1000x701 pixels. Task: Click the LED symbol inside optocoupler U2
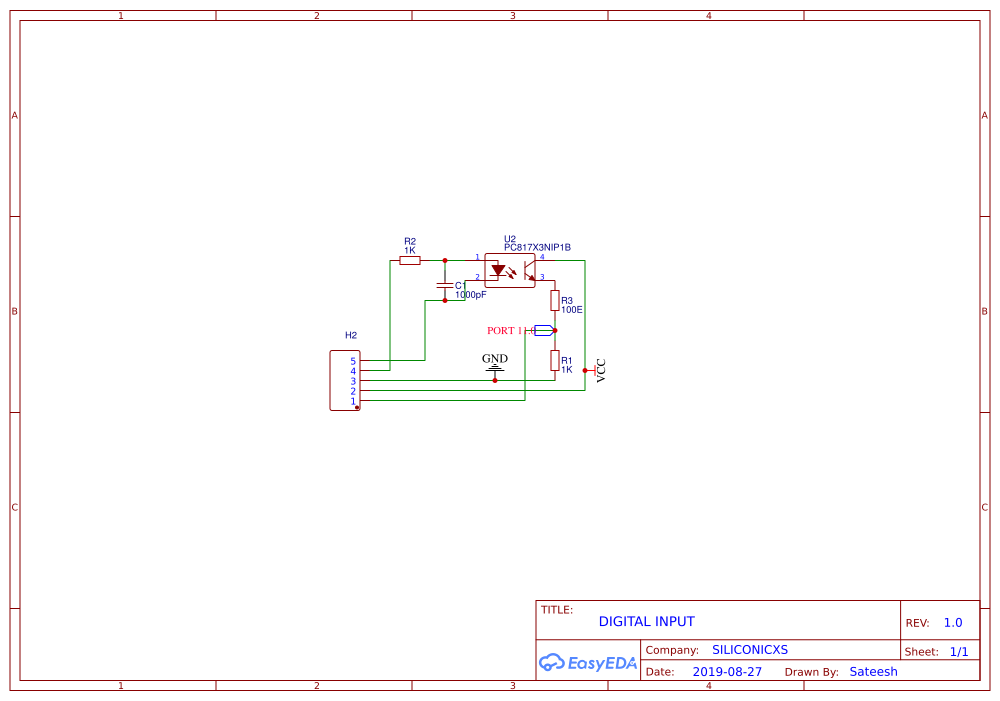point(497,269)
